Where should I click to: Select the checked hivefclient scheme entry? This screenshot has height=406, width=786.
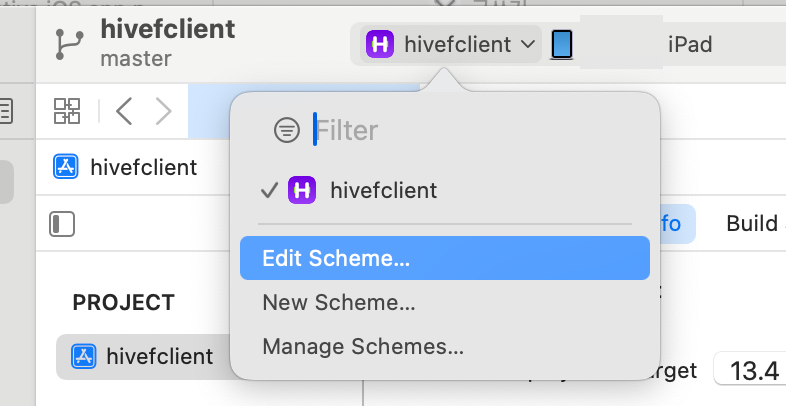click(445, 190)
